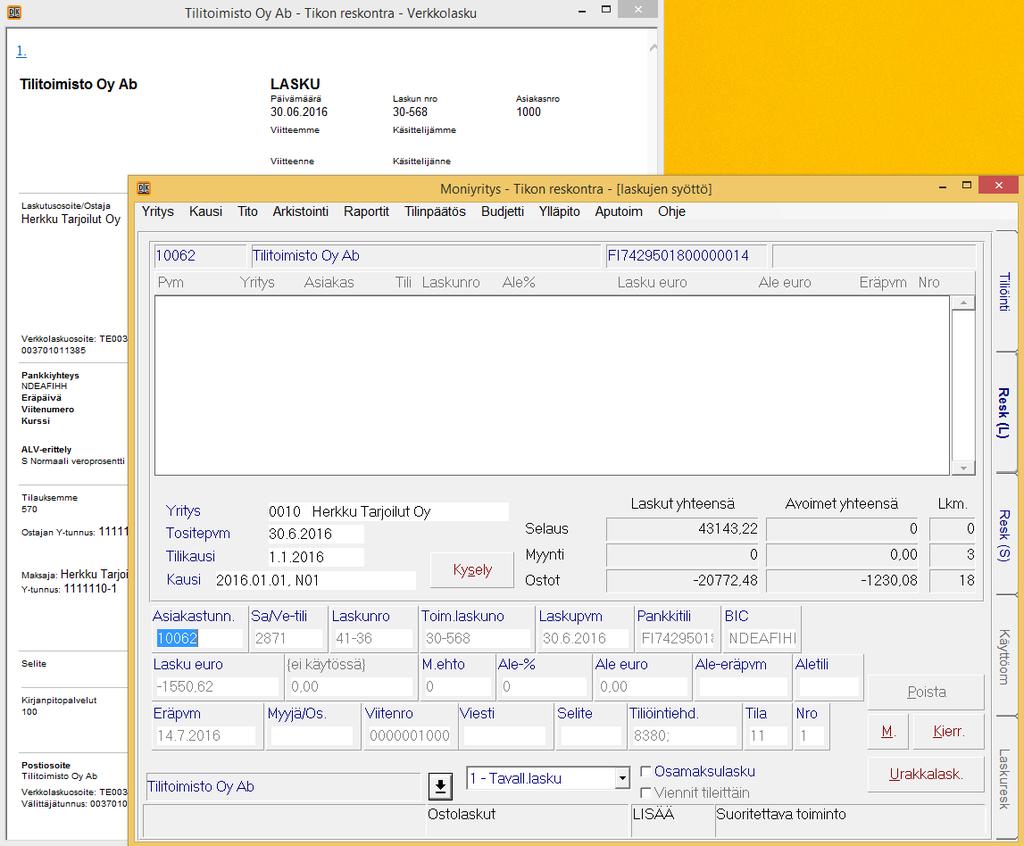Open the Yritys menu
The width and height of the screenshot is (1024, 846).
[x=157, y=211]
